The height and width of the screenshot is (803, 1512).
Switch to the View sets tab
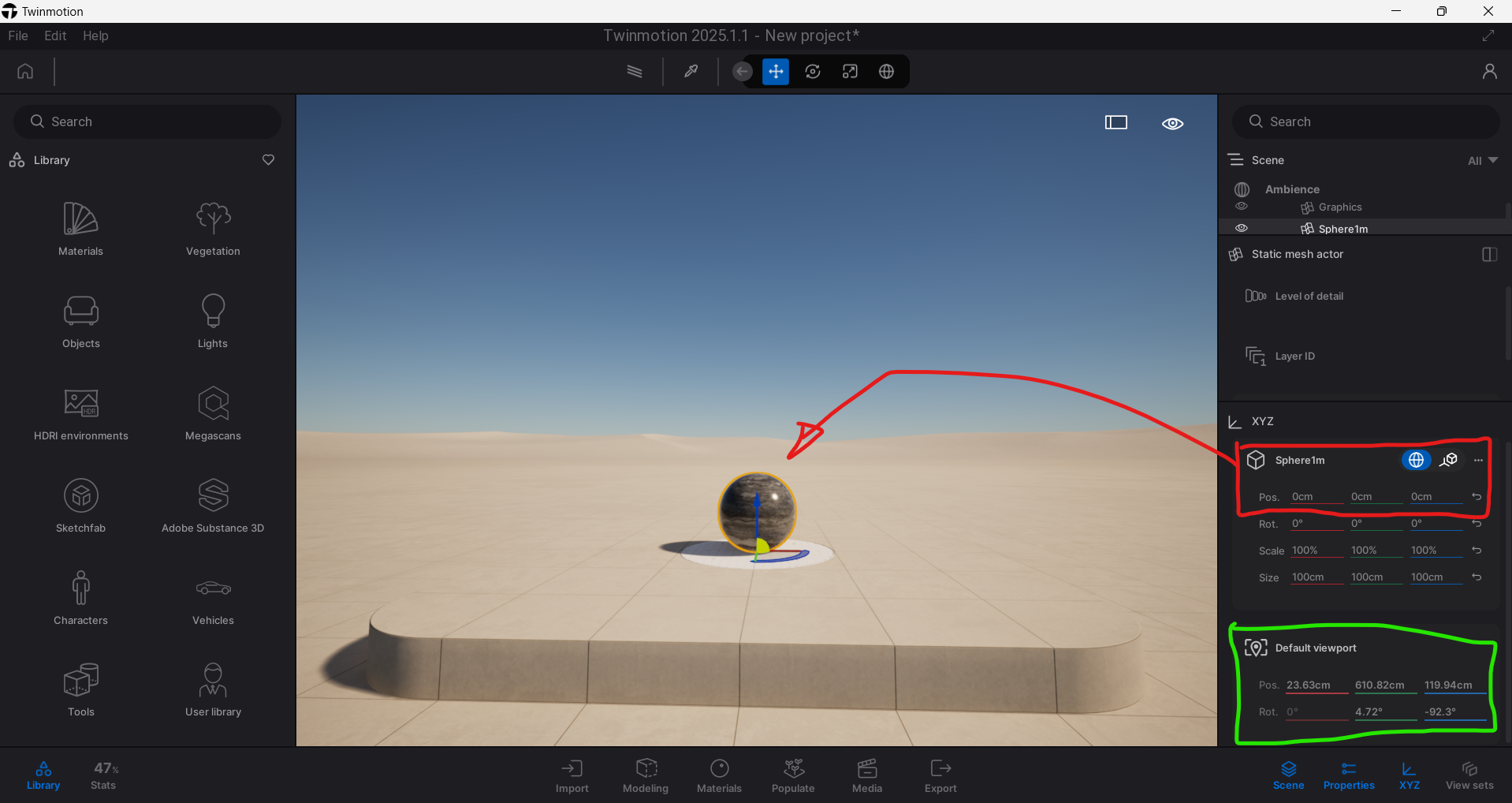click(x=1469, y=775)
